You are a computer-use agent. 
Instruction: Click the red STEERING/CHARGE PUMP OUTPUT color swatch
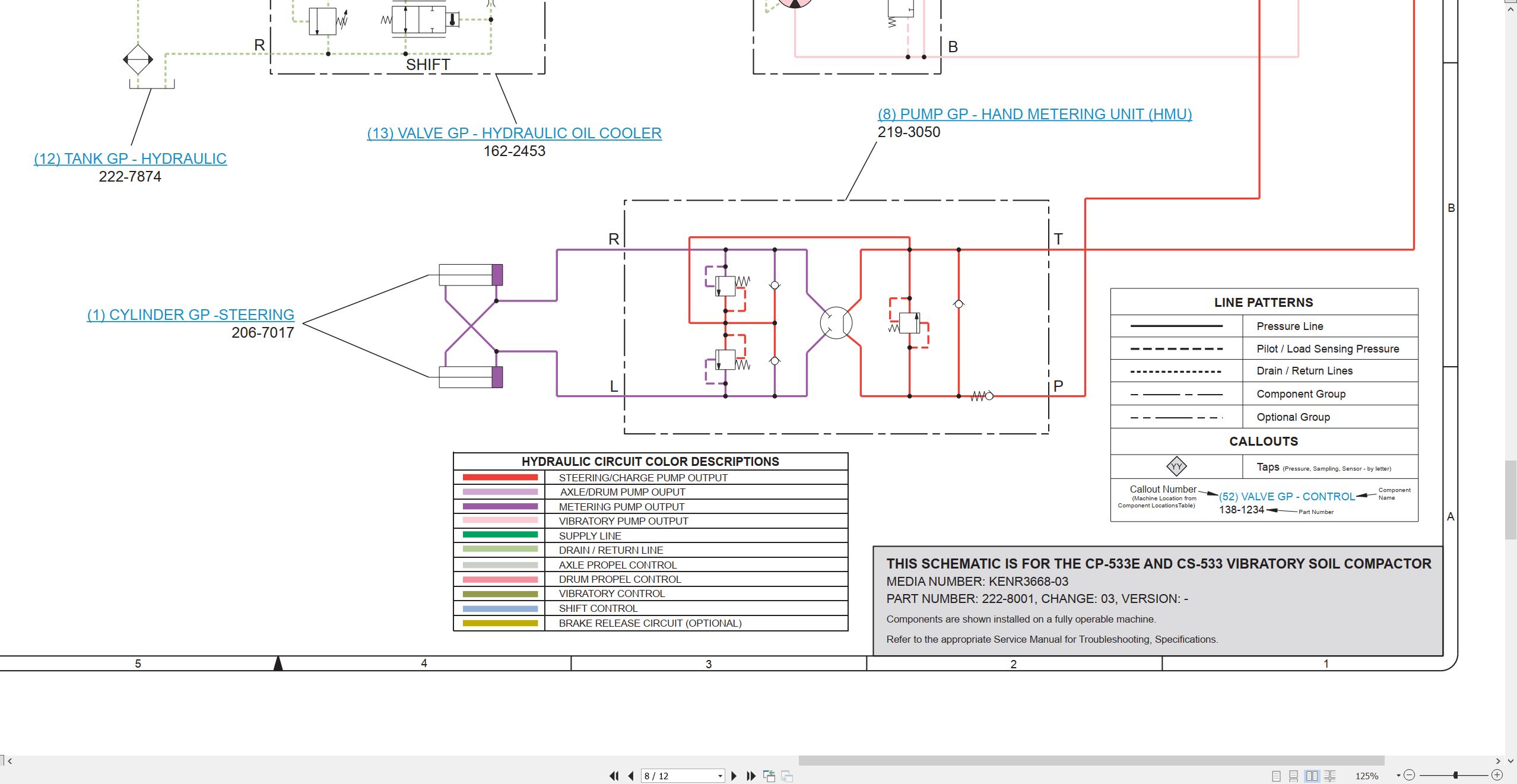(500, 477)
